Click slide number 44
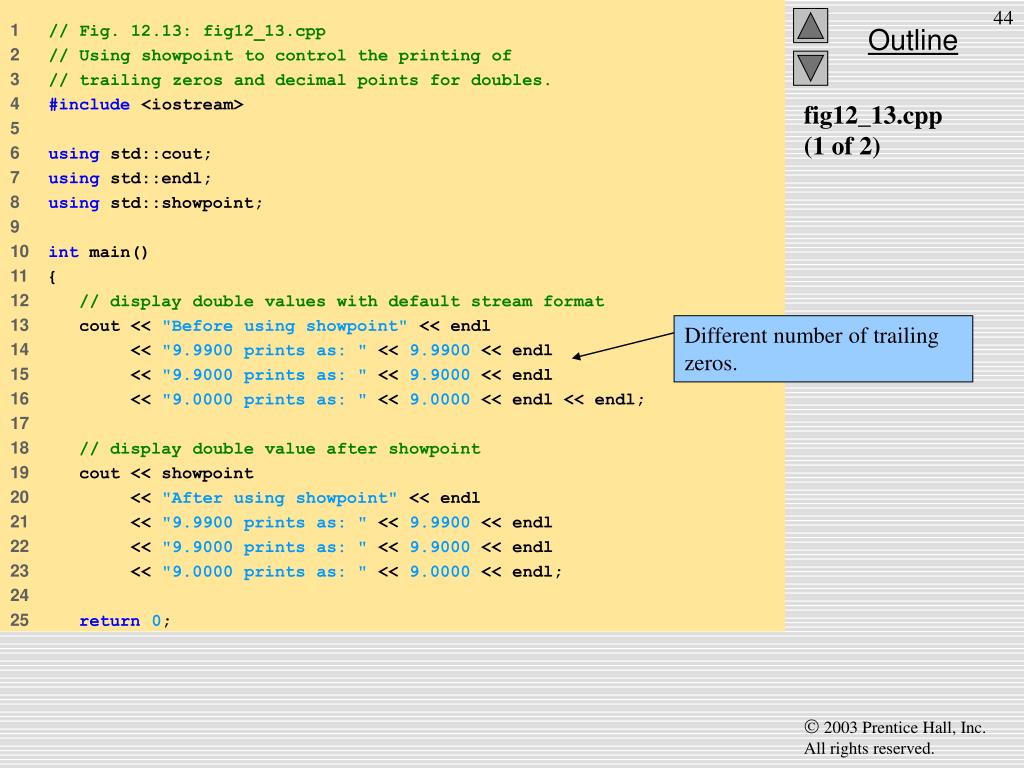 (1002, 19)
